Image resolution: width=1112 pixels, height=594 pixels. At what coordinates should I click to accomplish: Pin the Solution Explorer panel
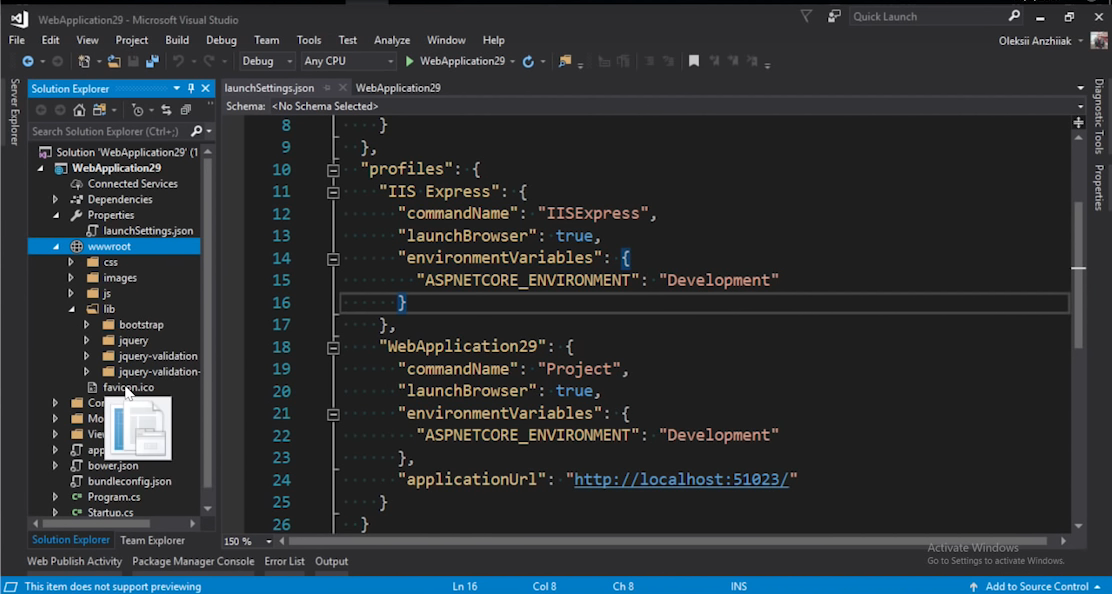coord(191,88)
